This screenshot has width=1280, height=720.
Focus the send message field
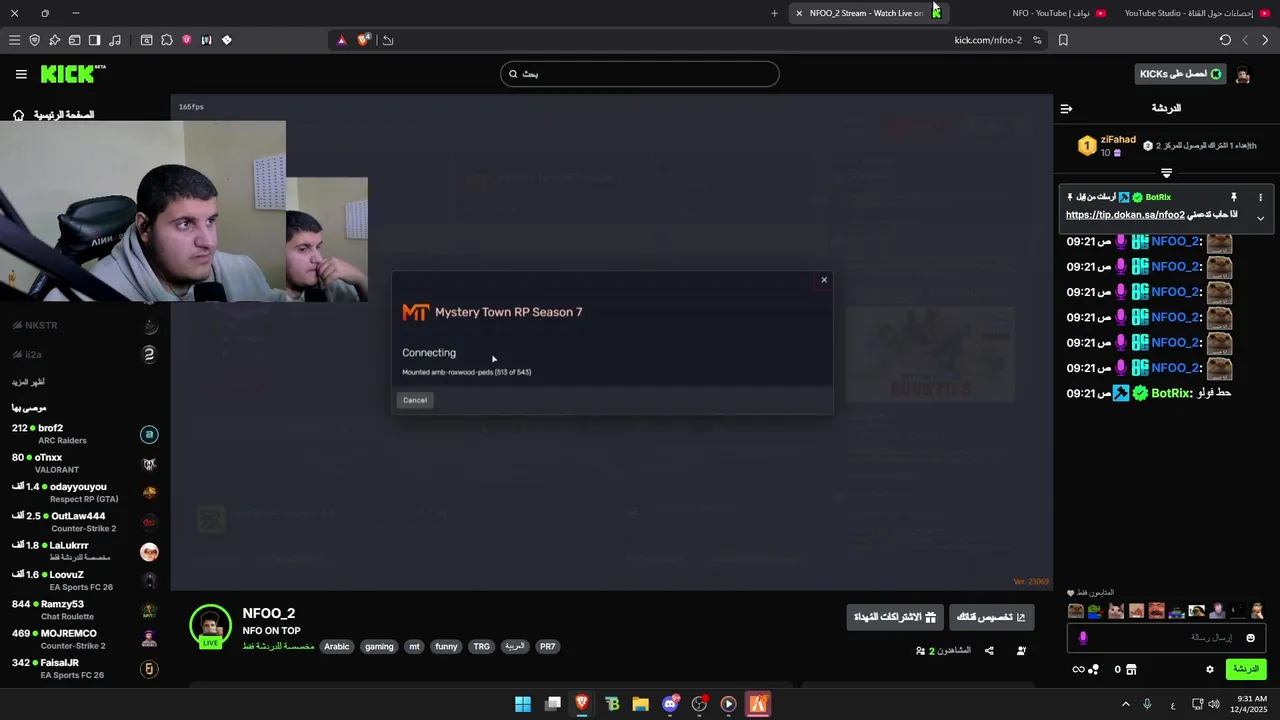[x=1166, y=638]
